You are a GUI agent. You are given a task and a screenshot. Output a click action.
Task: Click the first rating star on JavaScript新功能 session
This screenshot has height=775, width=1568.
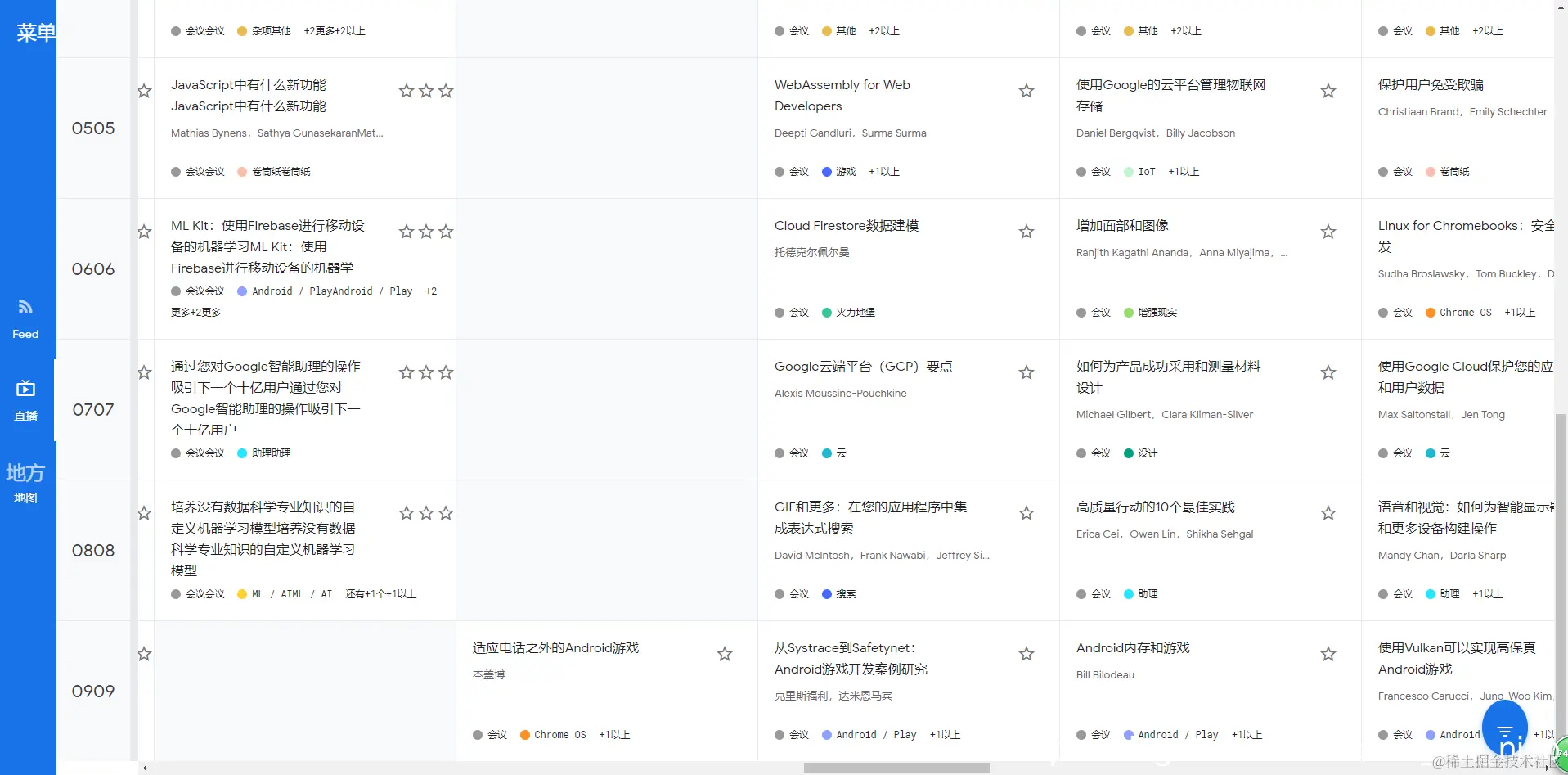pyautogui.click(x=406, y=91)
